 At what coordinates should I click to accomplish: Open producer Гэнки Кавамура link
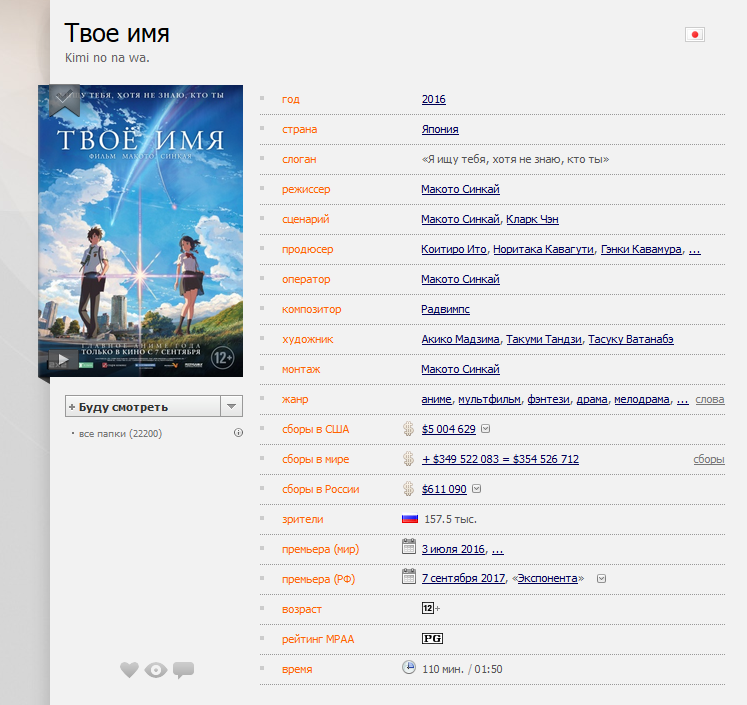point(641,249)
